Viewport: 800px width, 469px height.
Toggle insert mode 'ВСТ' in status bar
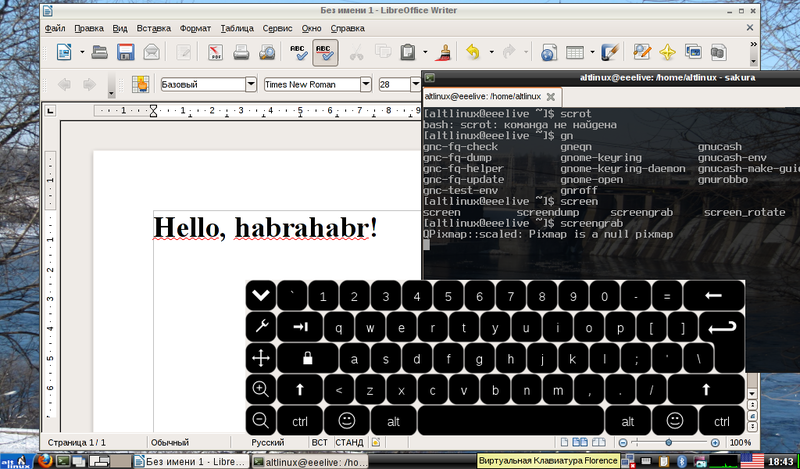pos(319,442)
